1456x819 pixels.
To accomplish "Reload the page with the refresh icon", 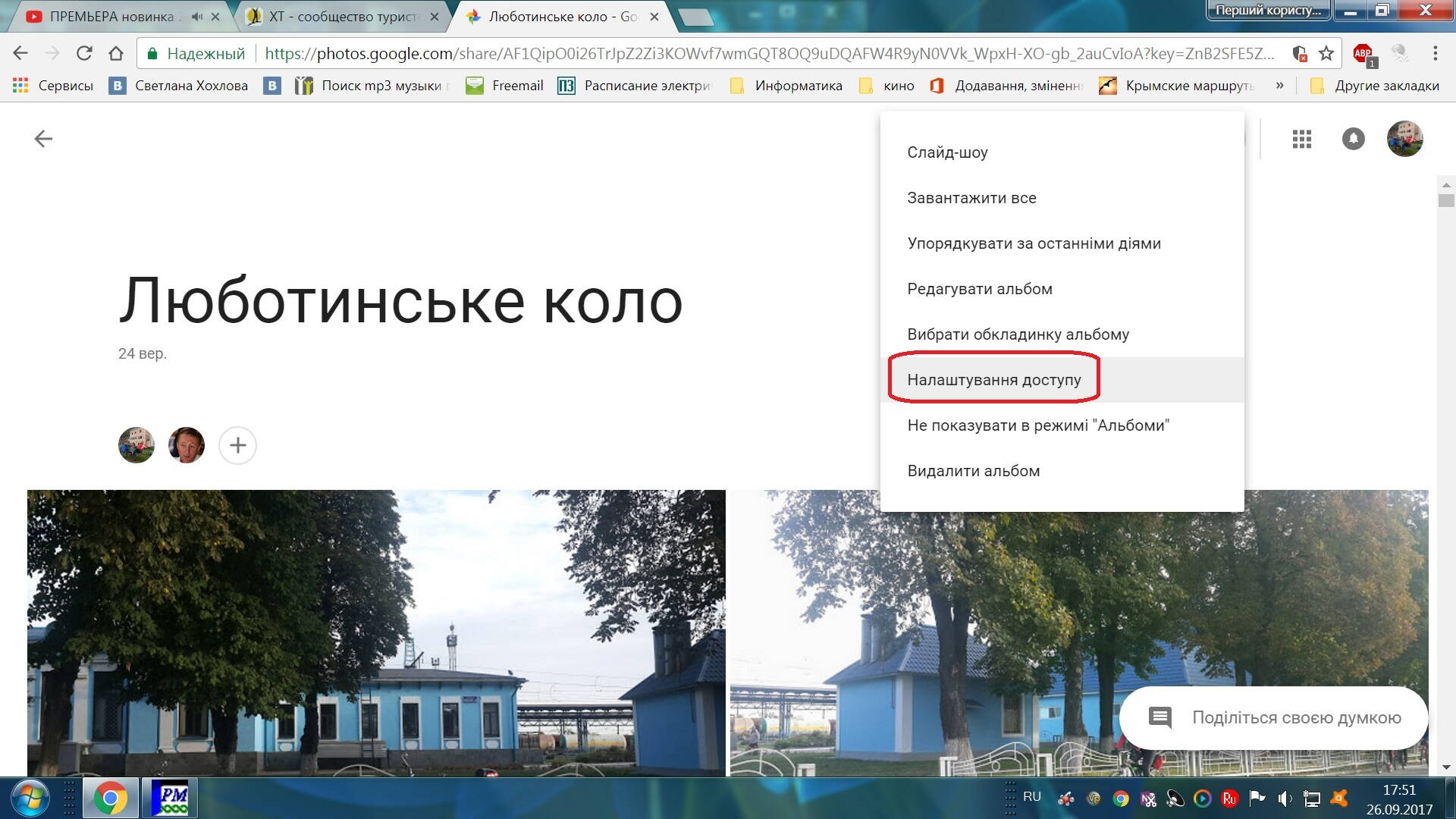I will 84,53.
